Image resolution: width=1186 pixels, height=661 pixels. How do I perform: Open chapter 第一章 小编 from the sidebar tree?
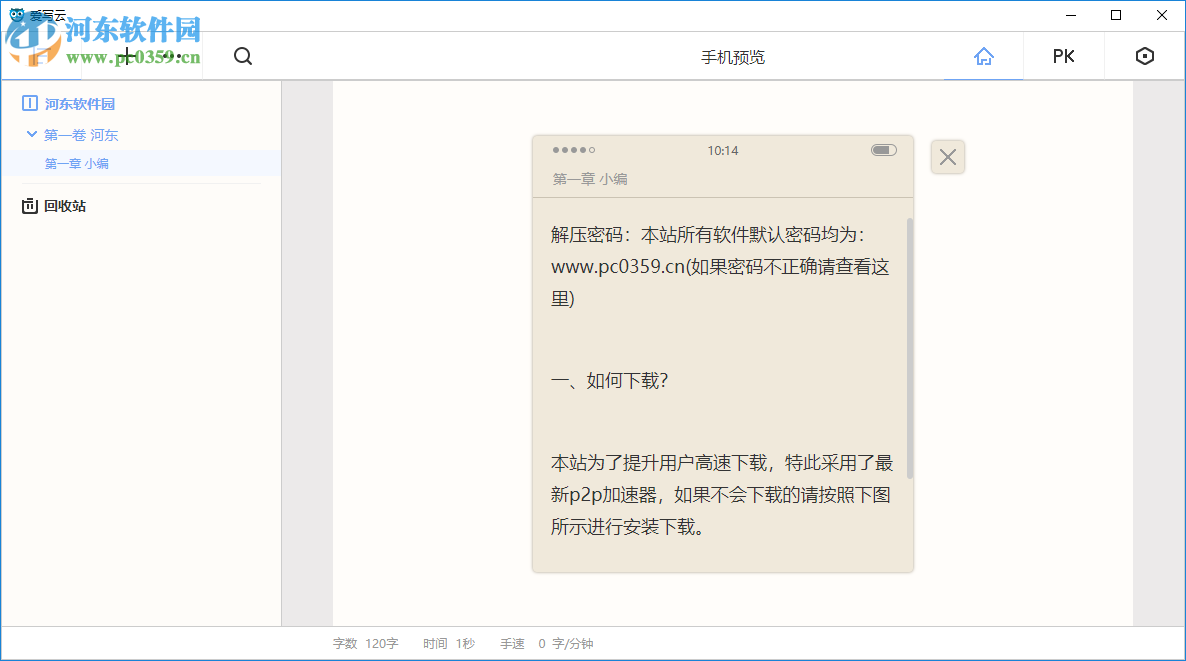[78, 164]
